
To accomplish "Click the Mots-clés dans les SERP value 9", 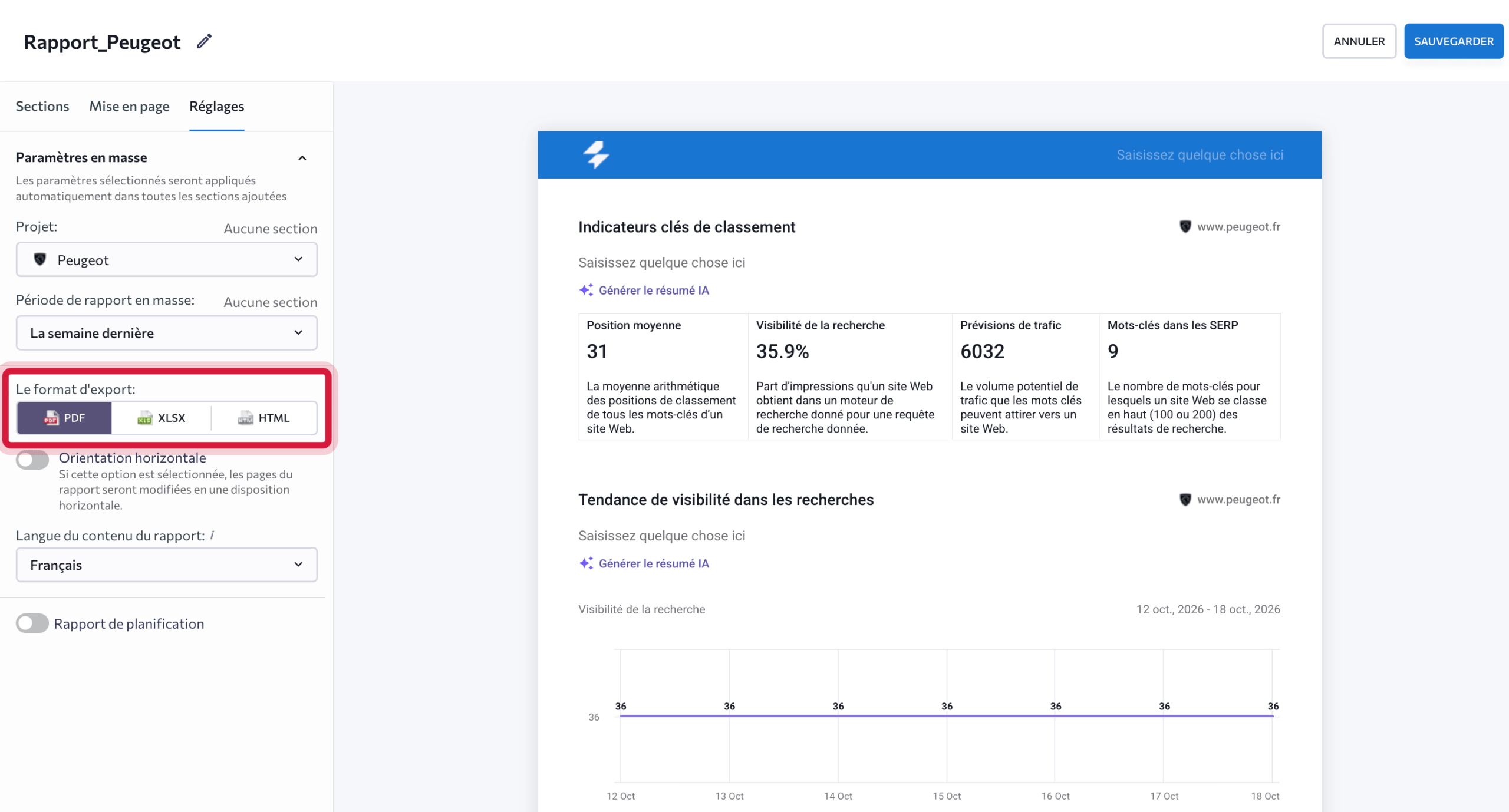I will 1113,351.
